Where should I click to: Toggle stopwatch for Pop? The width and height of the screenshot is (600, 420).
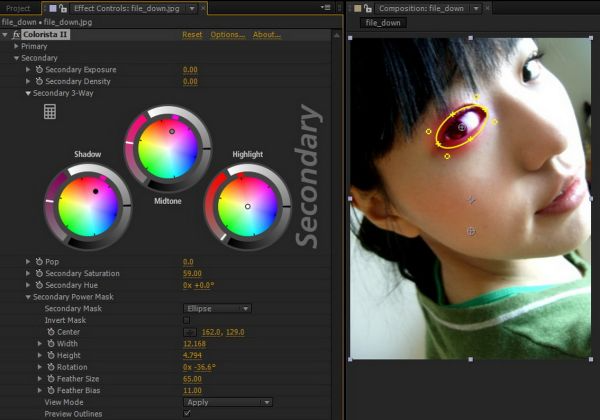[x=39, y=262]
